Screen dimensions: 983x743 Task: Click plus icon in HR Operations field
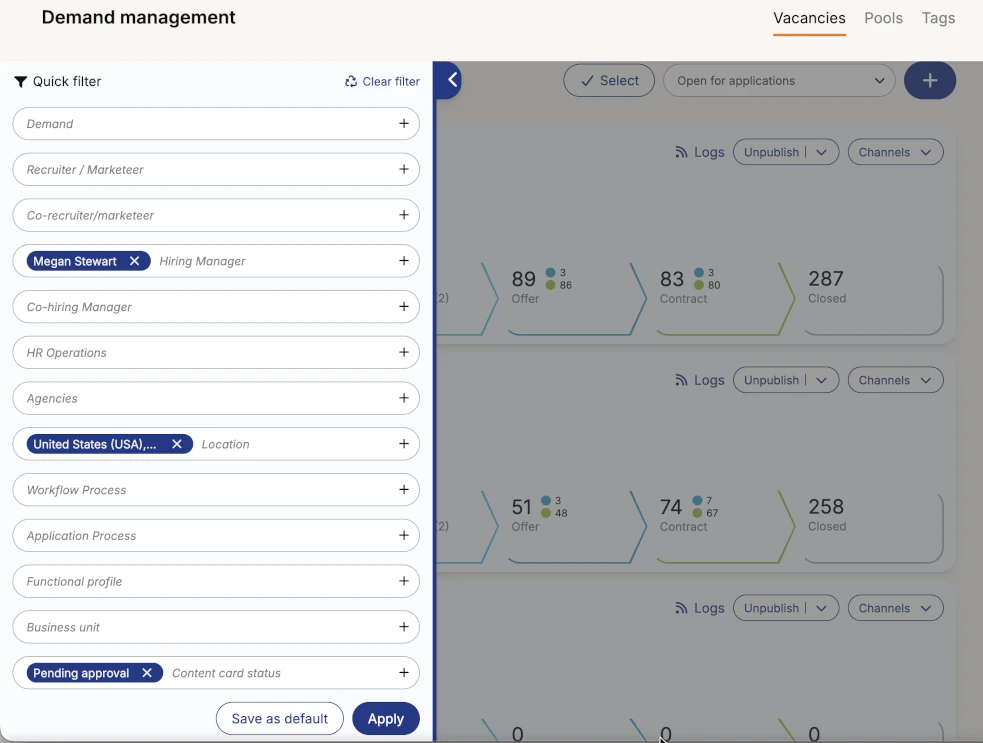coord(404,352)
